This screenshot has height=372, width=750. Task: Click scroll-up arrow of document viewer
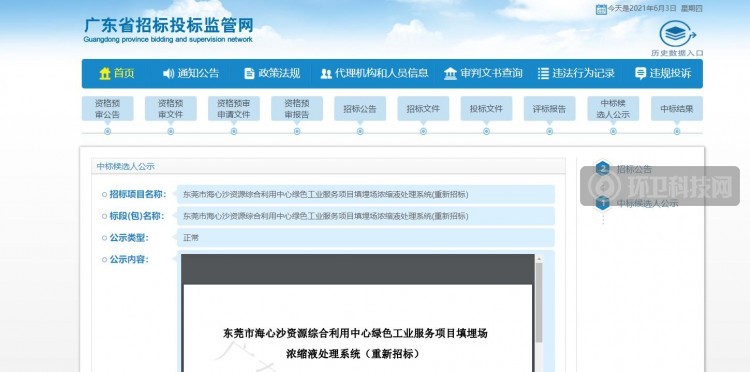pos(539,259)
